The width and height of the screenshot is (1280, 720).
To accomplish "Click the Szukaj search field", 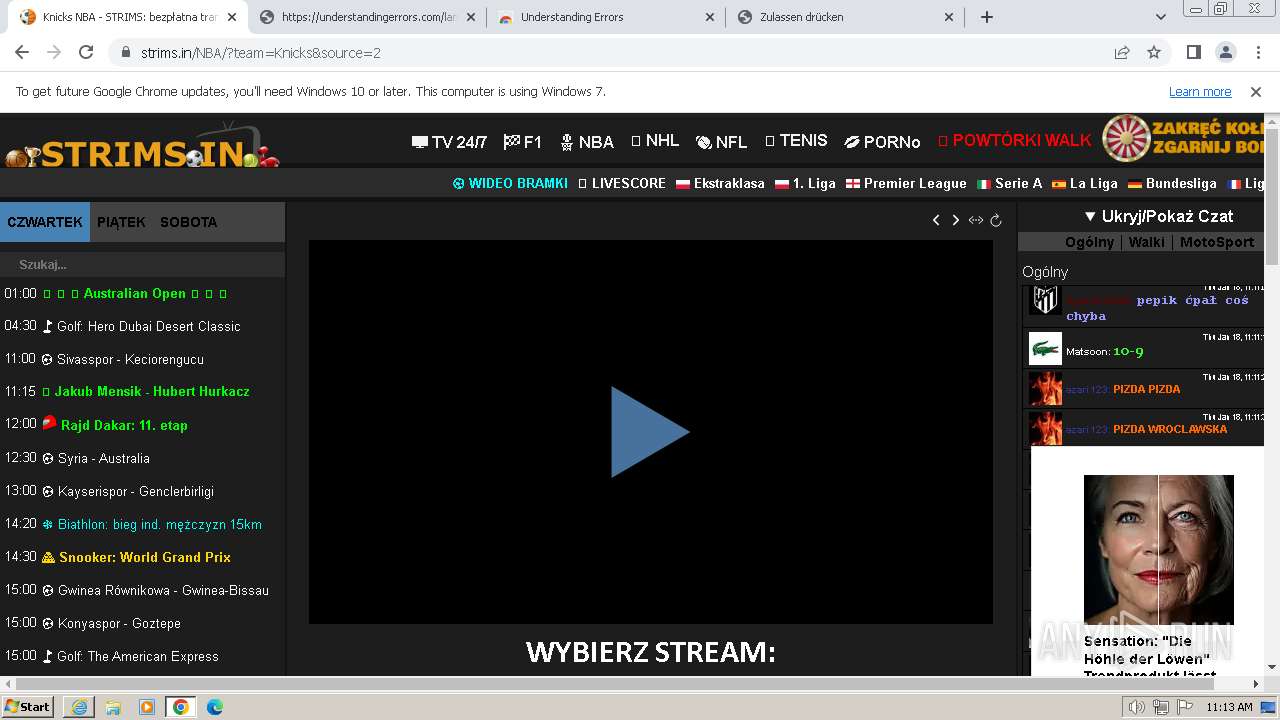I will tap(142, 265).
